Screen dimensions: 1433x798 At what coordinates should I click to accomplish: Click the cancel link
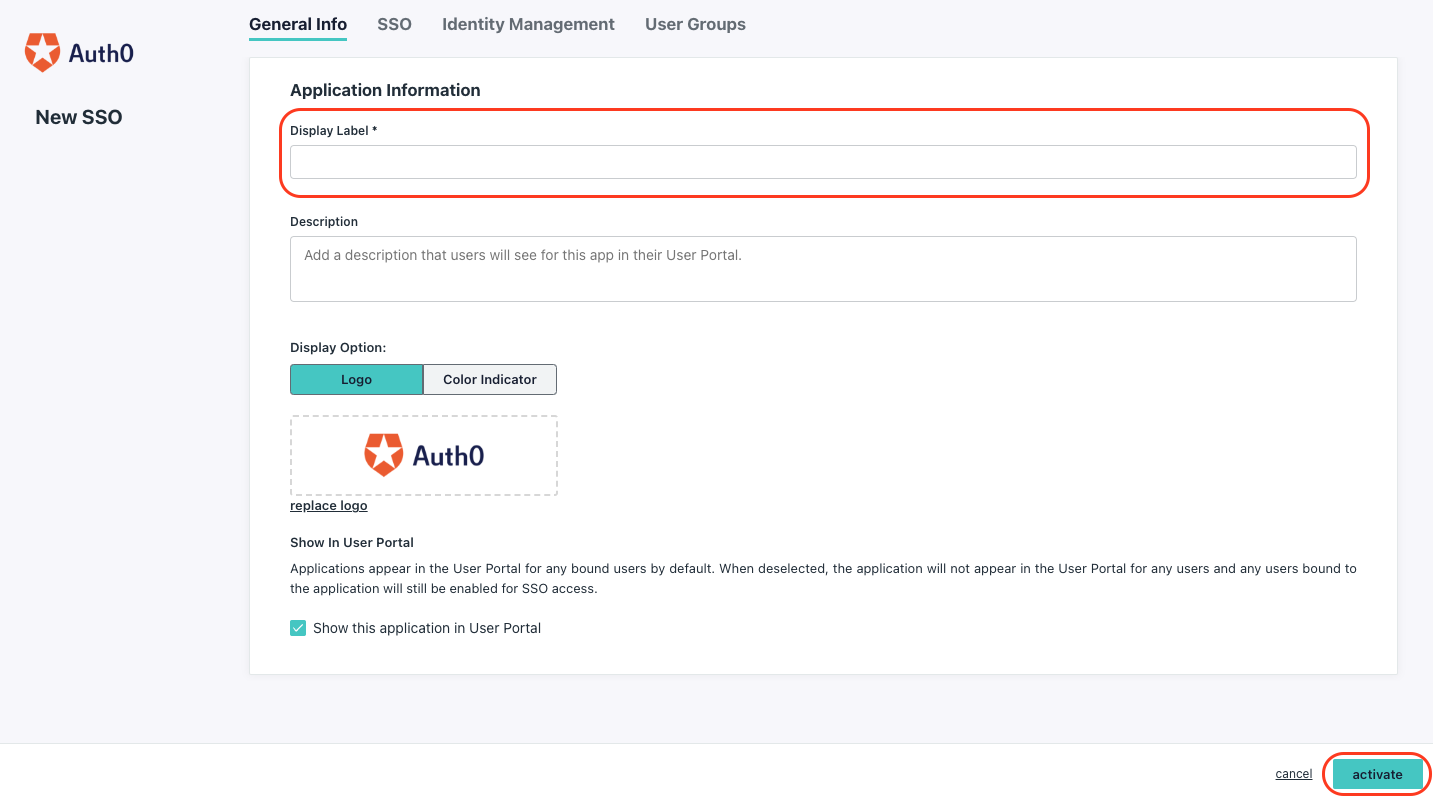[1293, 773]
